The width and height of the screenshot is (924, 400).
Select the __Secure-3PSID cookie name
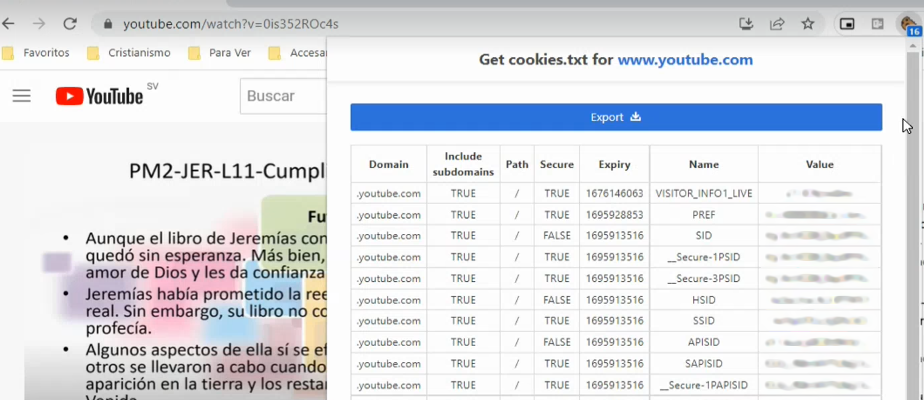pyautogui.click(x=704, y=279)
